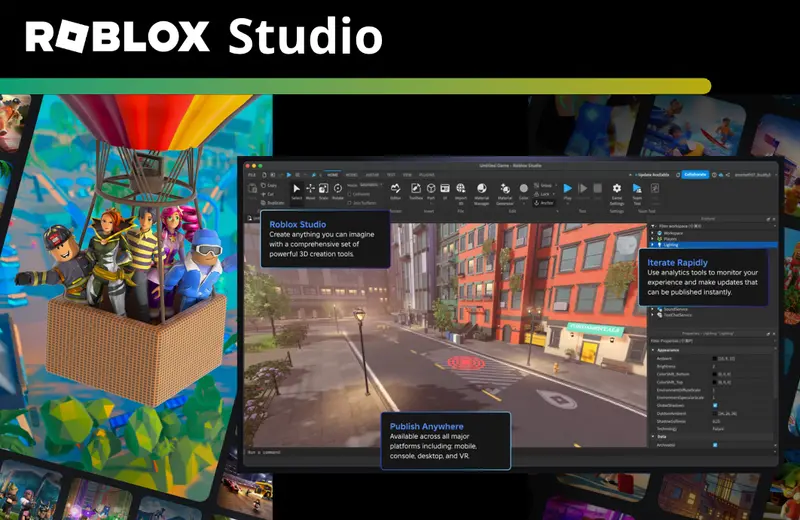The width and height of the screenshot is (800, 520).
Task: Toggle the Collisions checkbox
Action: 350,194
